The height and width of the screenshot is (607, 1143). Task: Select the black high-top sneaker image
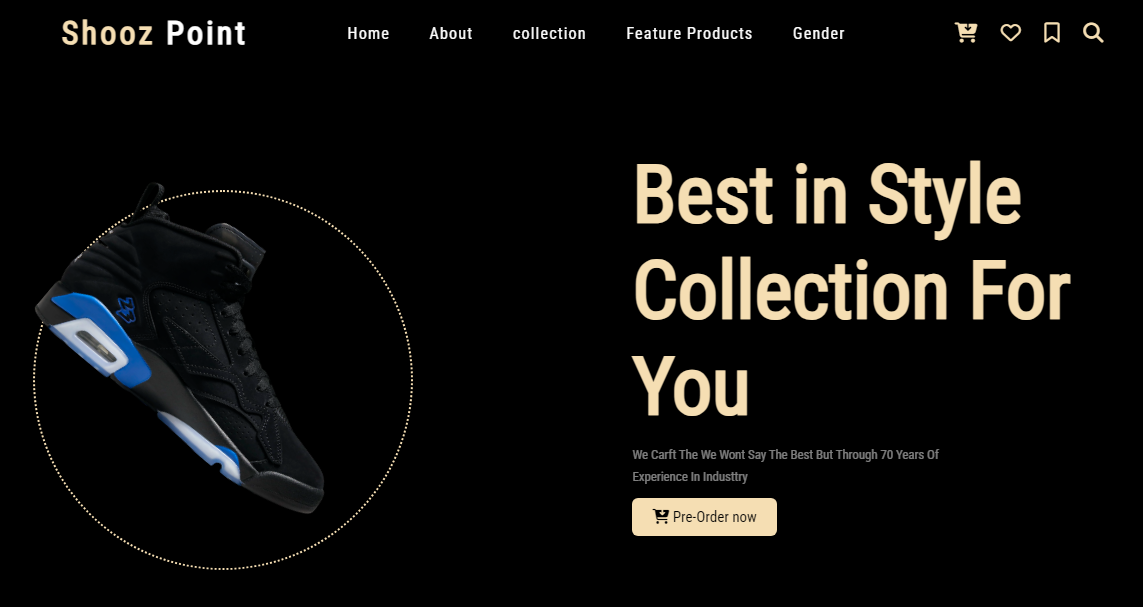180,348
